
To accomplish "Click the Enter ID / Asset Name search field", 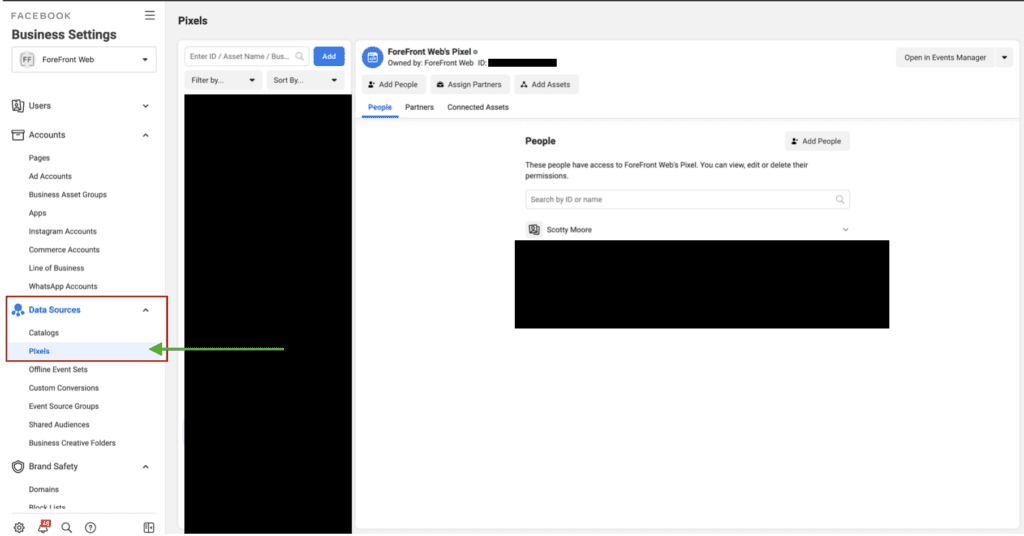I will point(247,57).
